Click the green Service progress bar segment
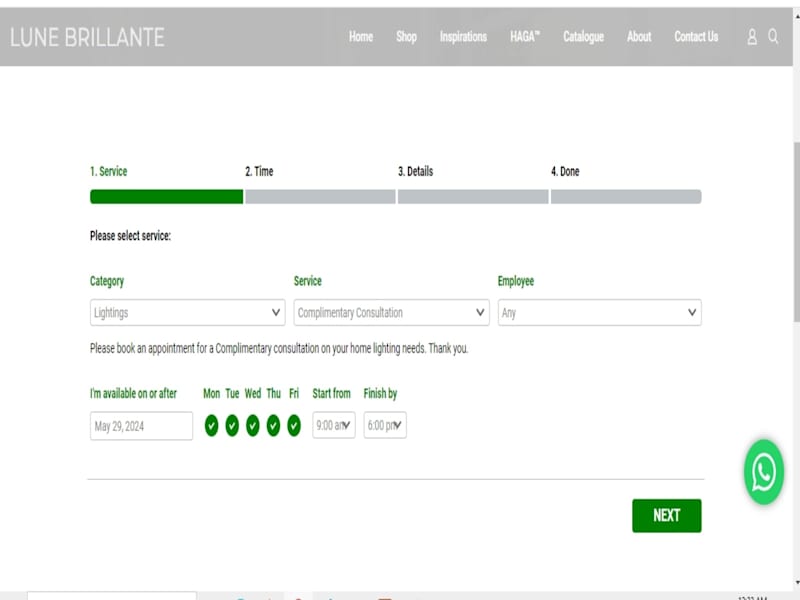 [x=166, y=196]
